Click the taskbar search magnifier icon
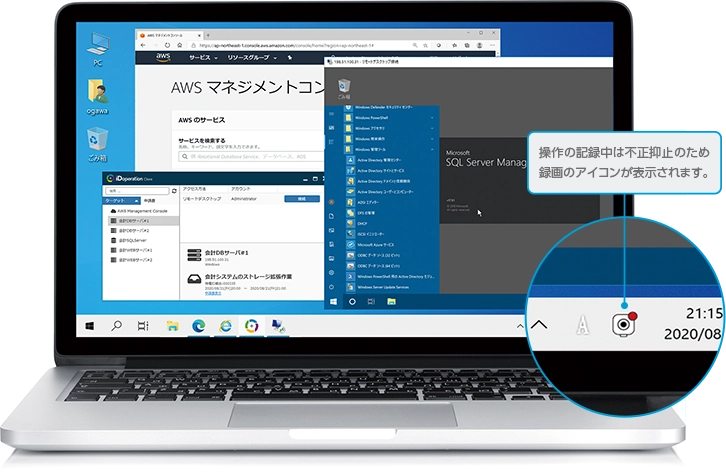The height and width of the screenshot is (472, 726). pos(116,325)
